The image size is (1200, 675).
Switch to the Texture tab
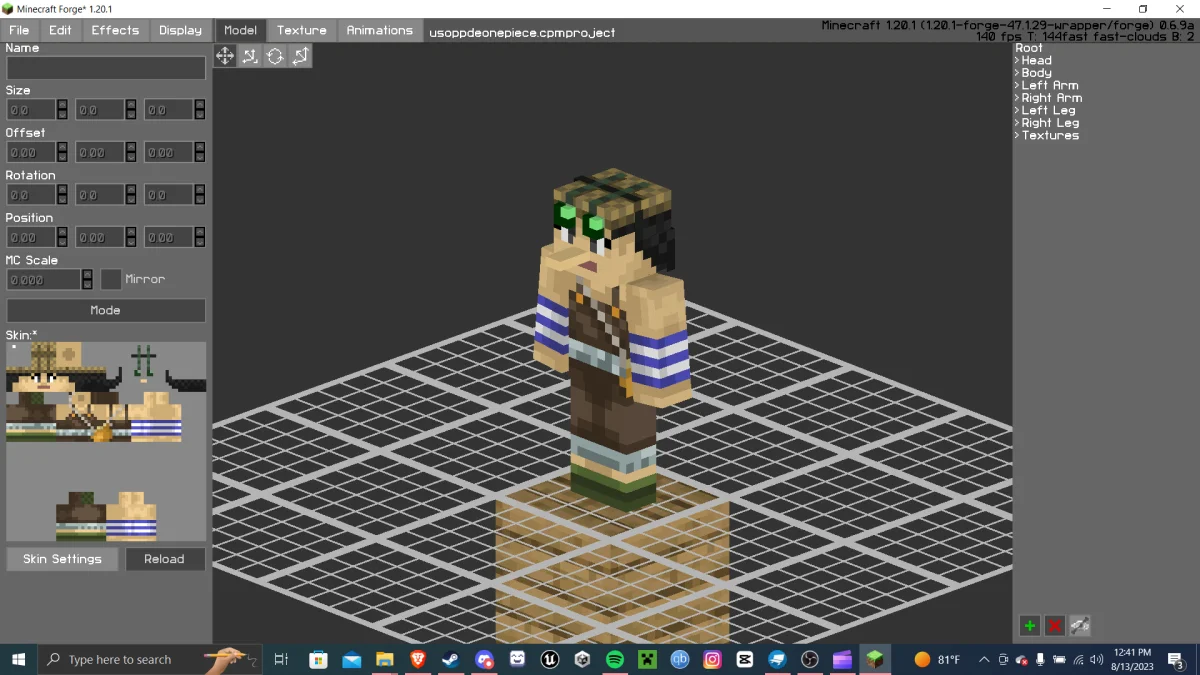pos(302,30)
